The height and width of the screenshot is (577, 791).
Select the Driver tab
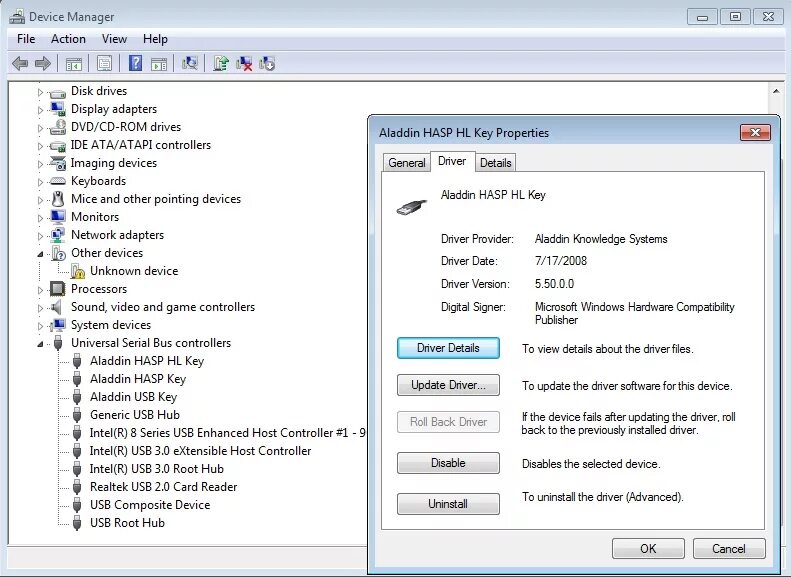point(452,161)
